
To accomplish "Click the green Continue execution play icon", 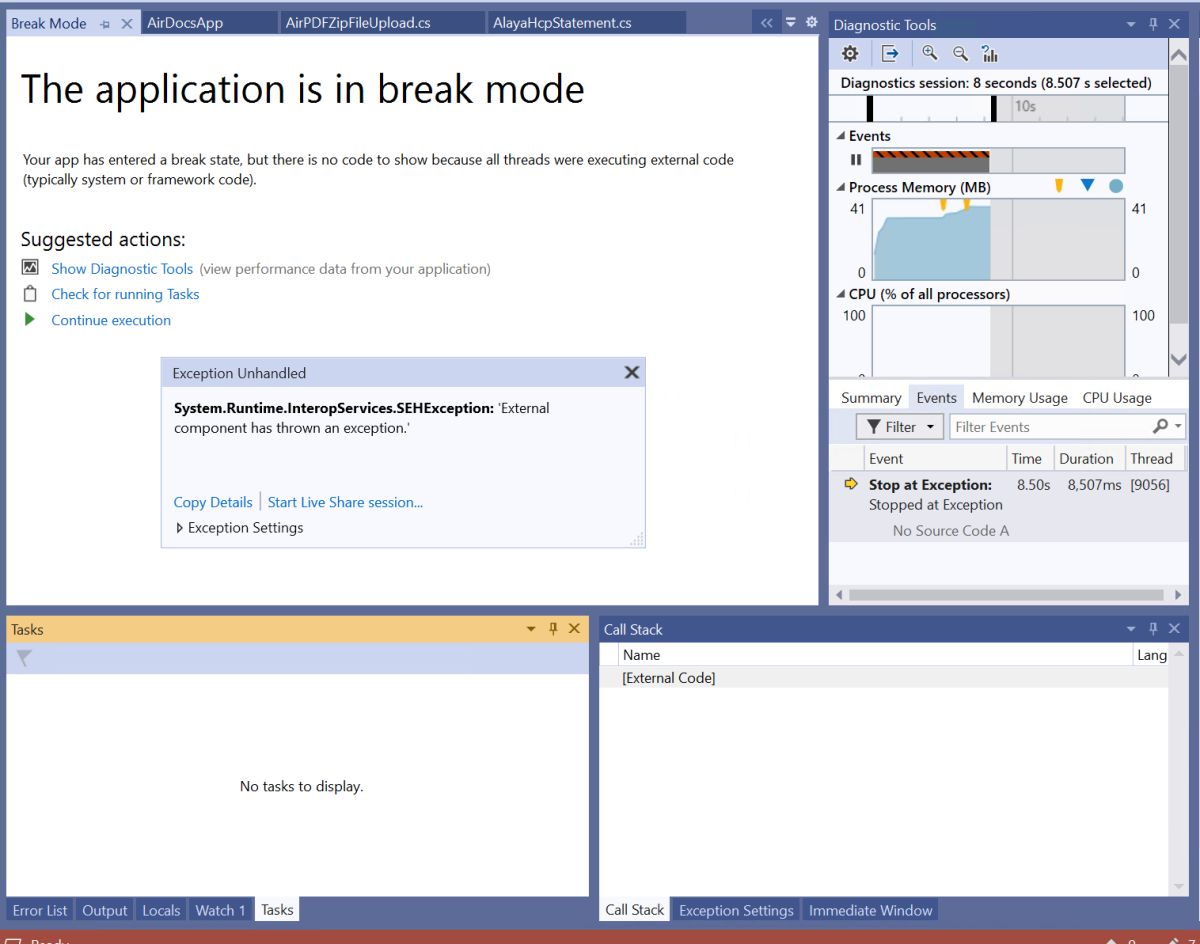I will 30,320.
